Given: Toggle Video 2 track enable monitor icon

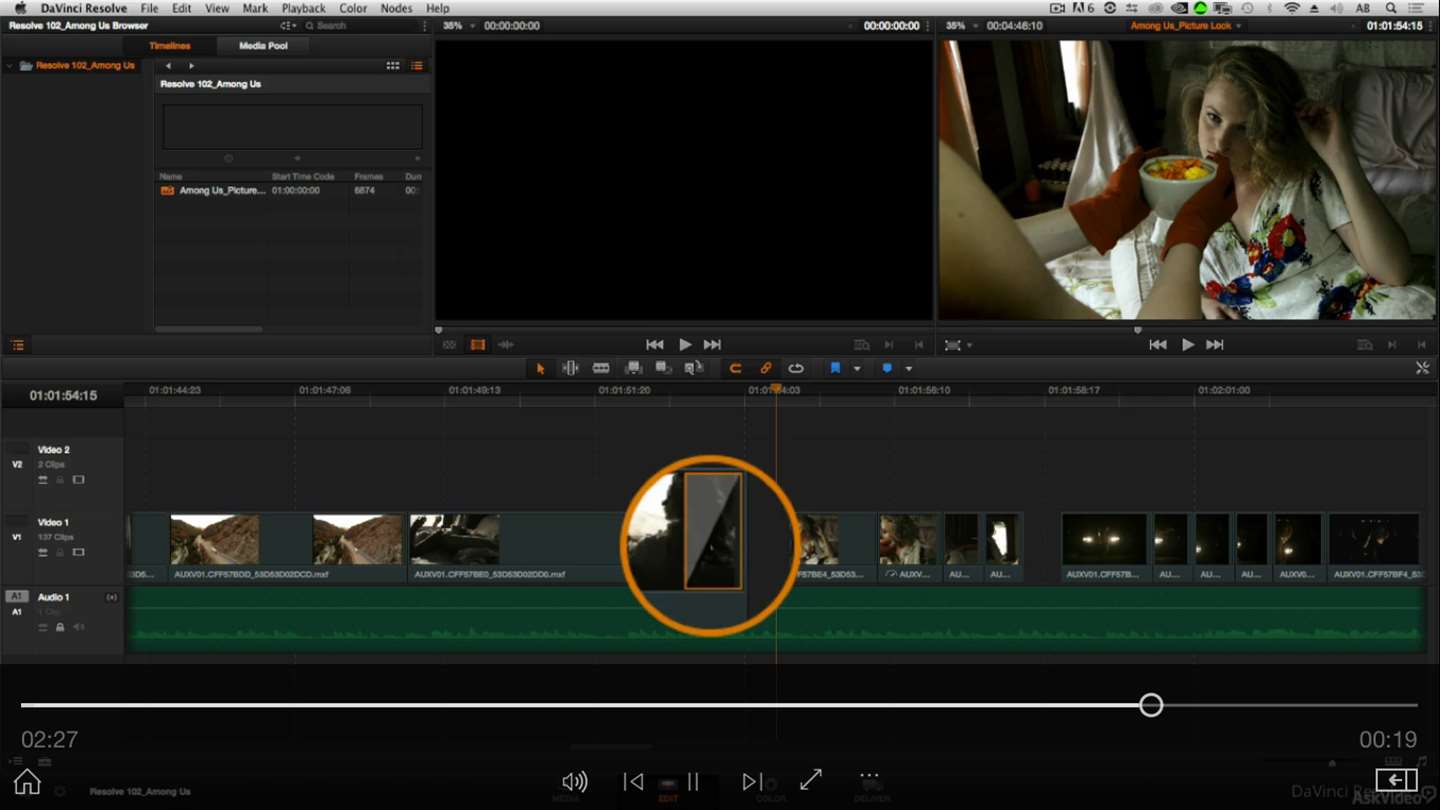Looking at the screenshot, I should click(x=78, y=480).
